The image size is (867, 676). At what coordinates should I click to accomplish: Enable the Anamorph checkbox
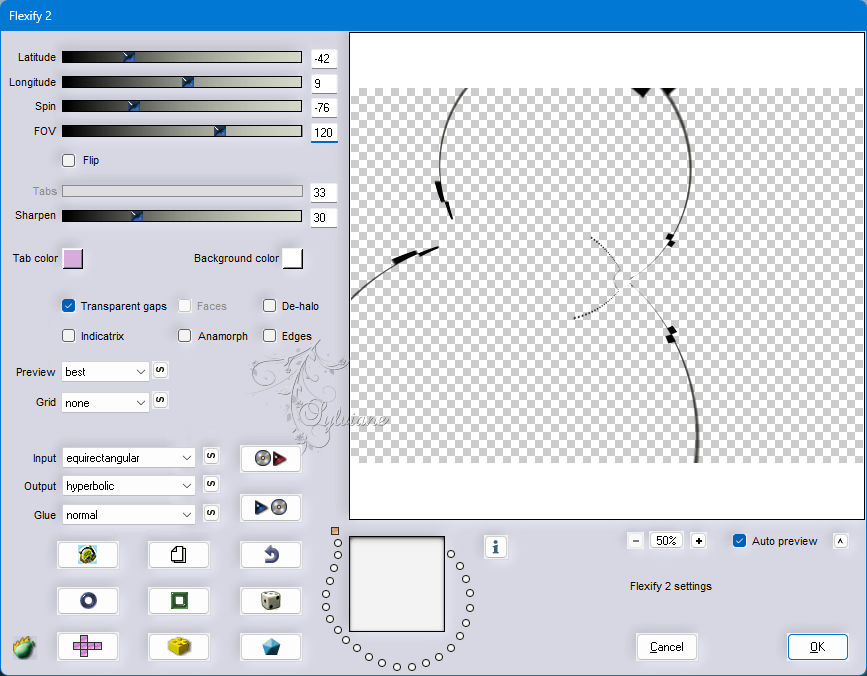coord(185,336)
